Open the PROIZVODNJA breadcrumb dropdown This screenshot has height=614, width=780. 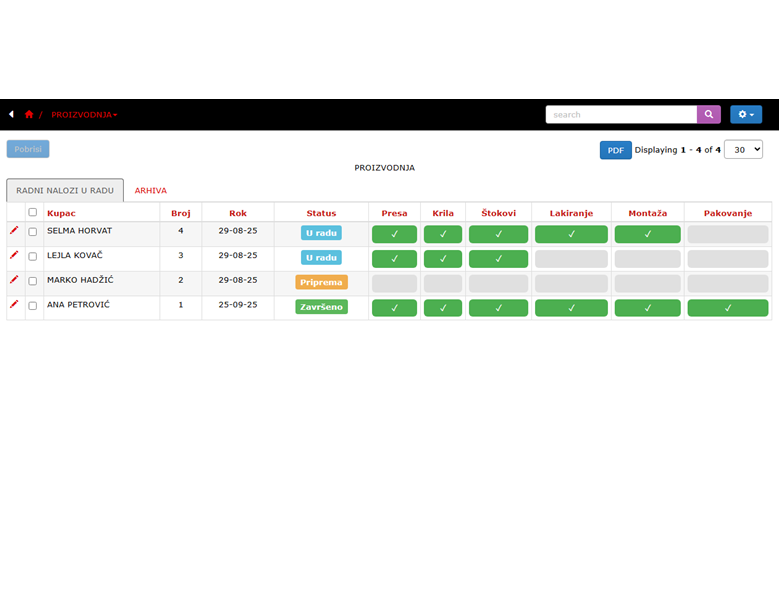click(x=85, y=115)
